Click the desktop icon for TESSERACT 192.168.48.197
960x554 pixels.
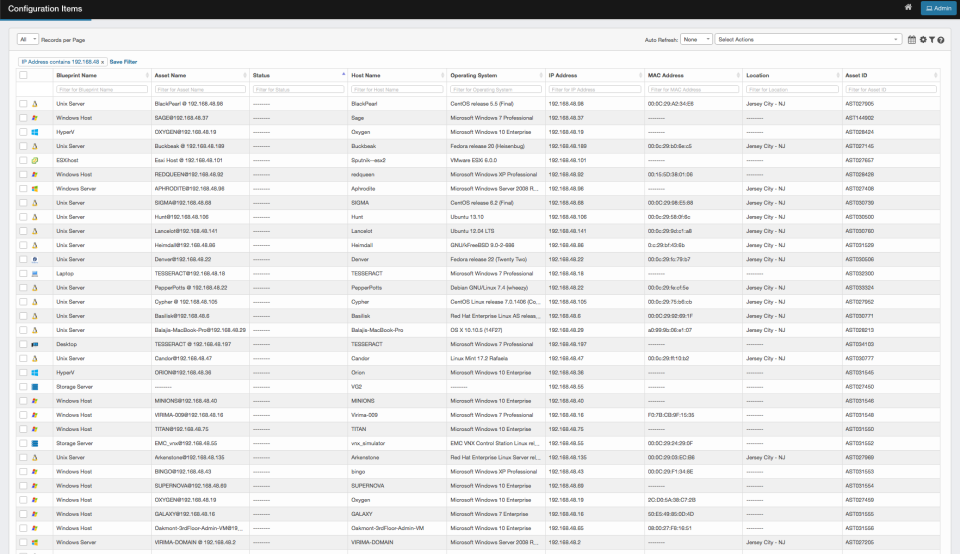(35, 345)
